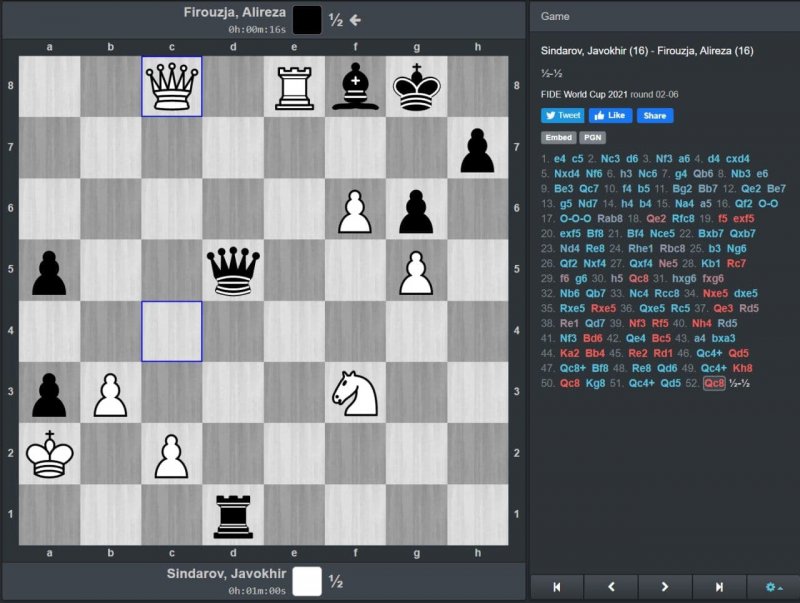Select the Game panel header tab
800x603 pixels.
(x=555, y=17)
